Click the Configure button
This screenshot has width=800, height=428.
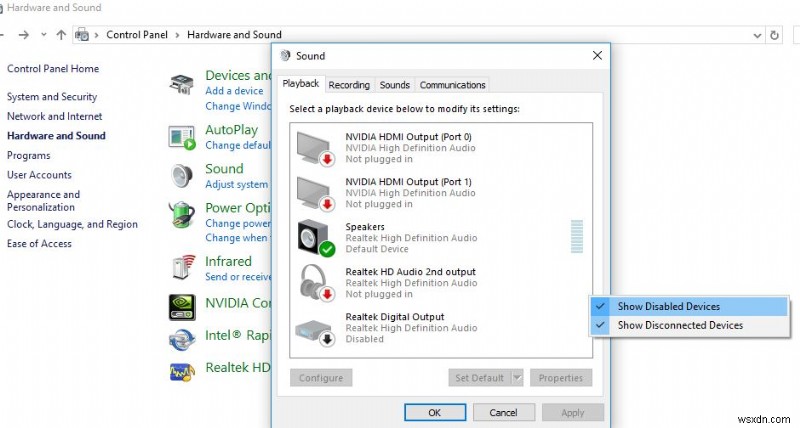click(321, 378)
